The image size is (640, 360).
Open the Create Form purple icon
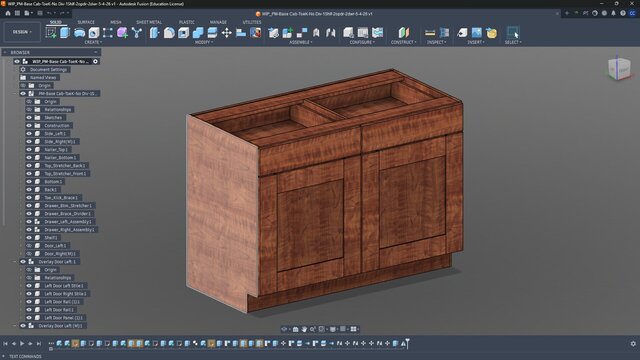point(122,33)
